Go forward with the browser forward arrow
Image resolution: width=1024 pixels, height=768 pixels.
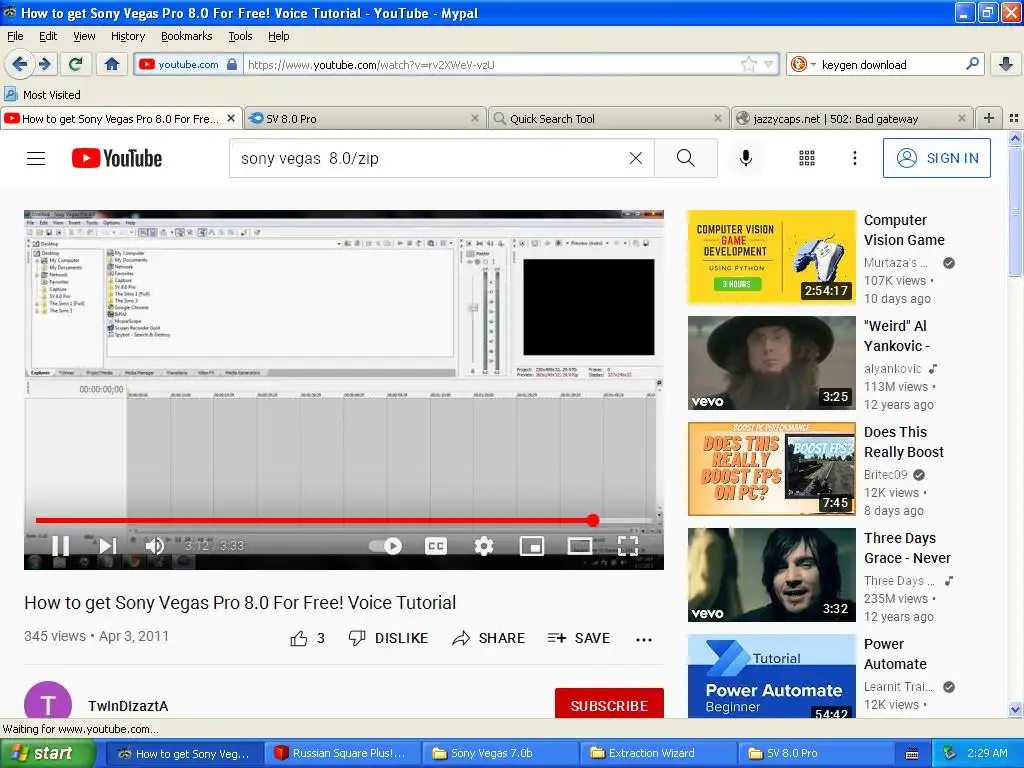click(x=44, y=64)
